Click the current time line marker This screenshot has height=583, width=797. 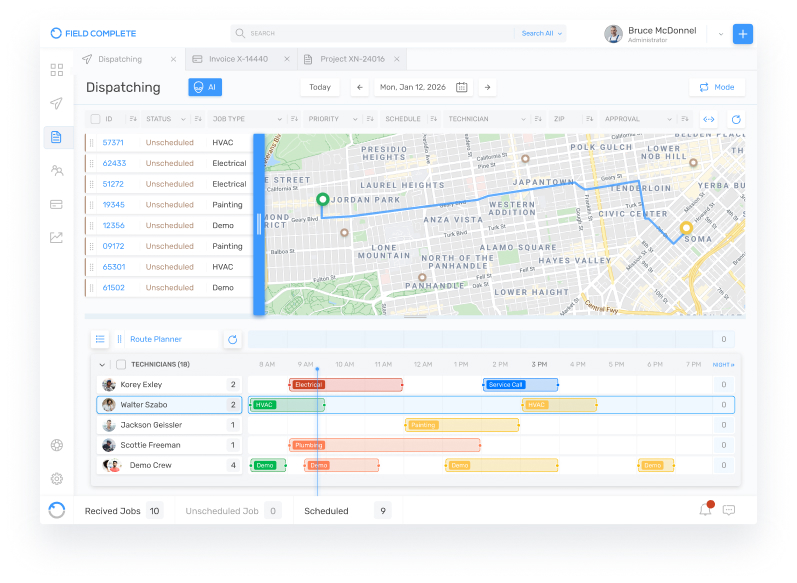click(317, 370)
